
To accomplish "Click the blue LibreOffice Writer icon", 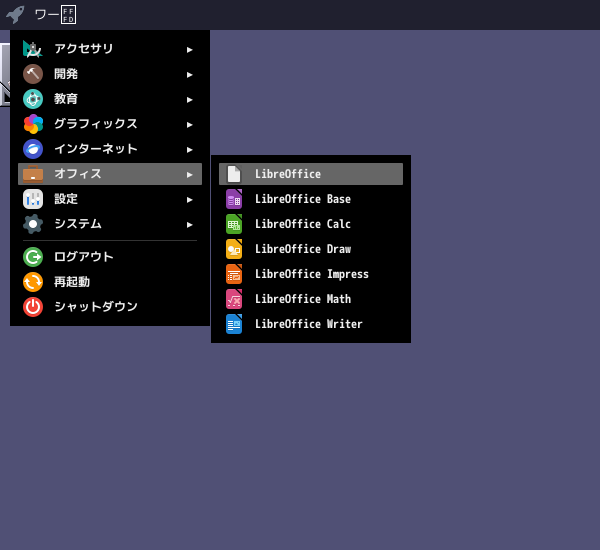I will pyautogui.click(x=234, y=324).
